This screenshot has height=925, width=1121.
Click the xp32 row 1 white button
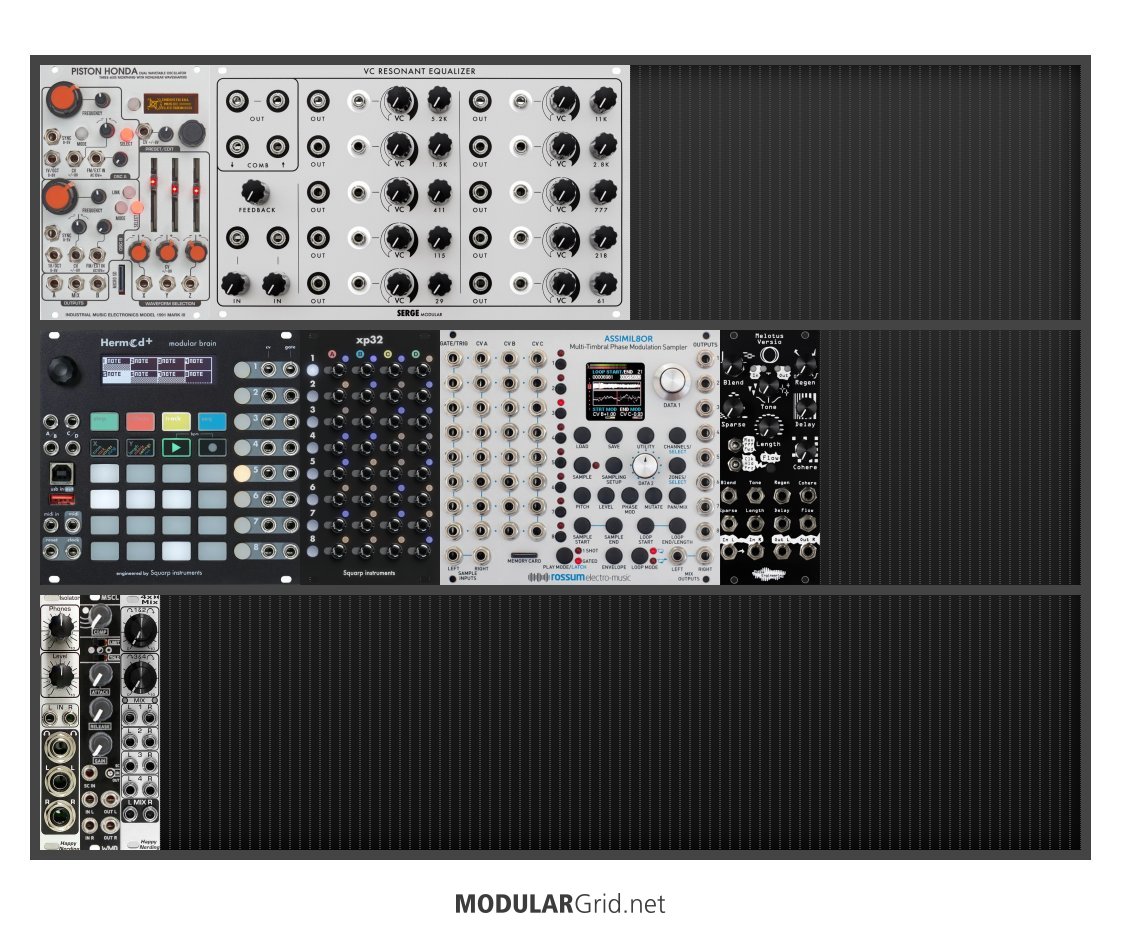[312, 370]
